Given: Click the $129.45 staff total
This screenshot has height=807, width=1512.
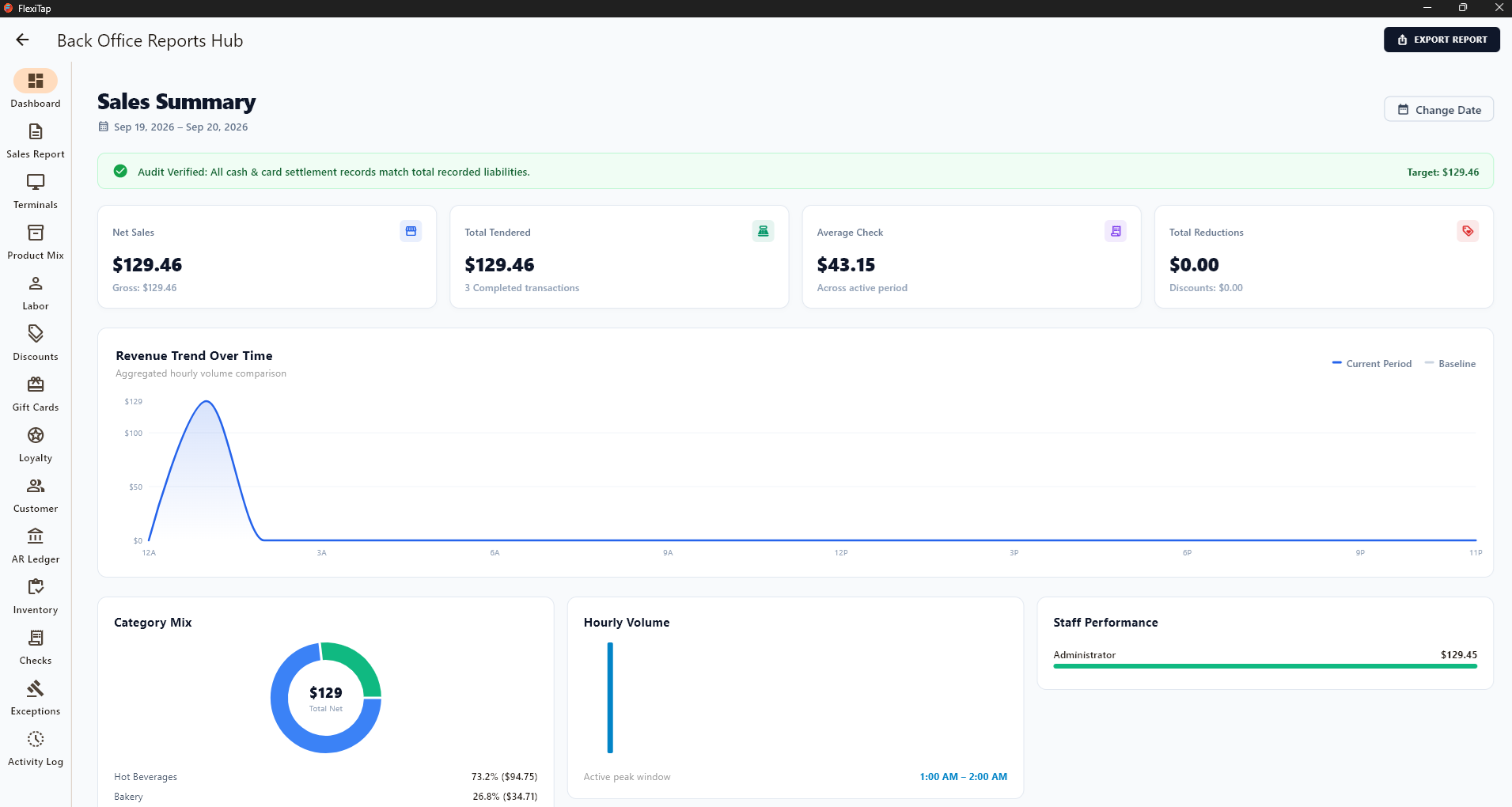Looking at the screenshot, I should [x=1458, y=655].
